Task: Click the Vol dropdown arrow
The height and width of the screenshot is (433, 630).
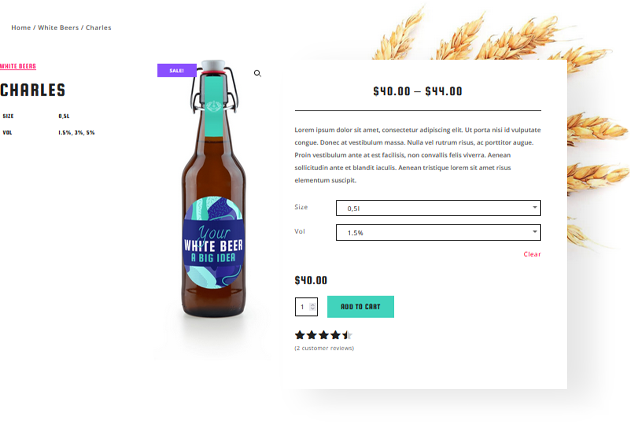Action: 535,232
